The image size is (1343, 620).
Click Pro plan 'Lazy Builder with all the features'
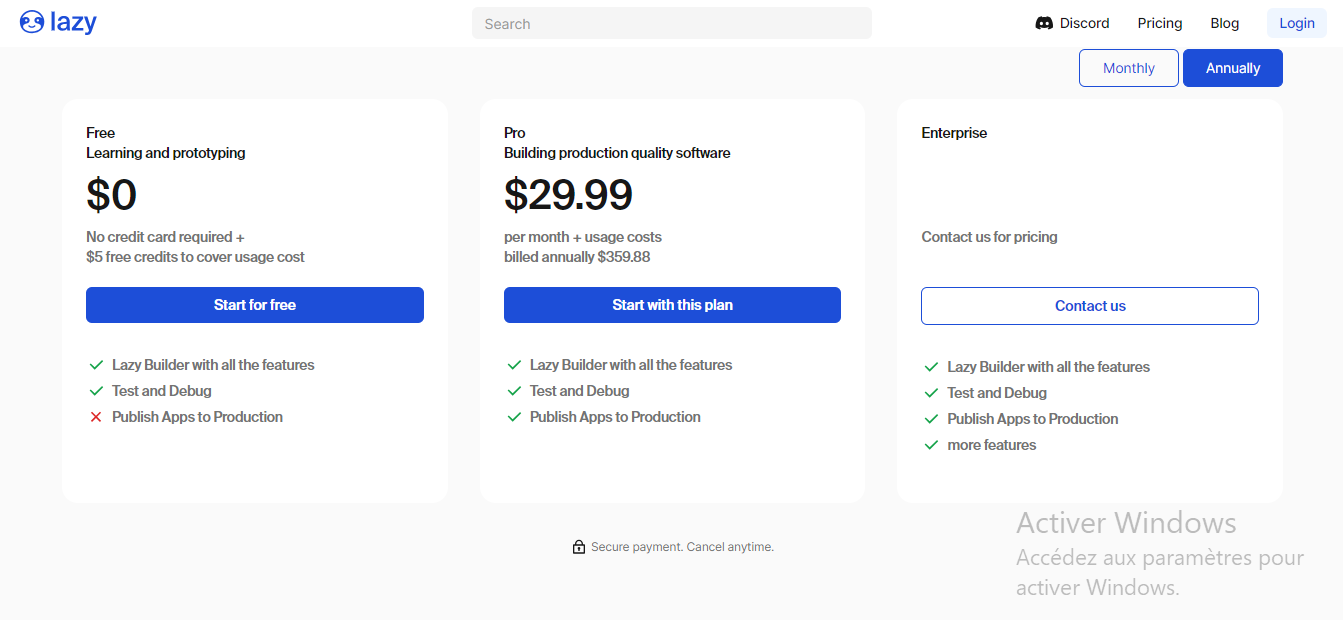[631, 365]
